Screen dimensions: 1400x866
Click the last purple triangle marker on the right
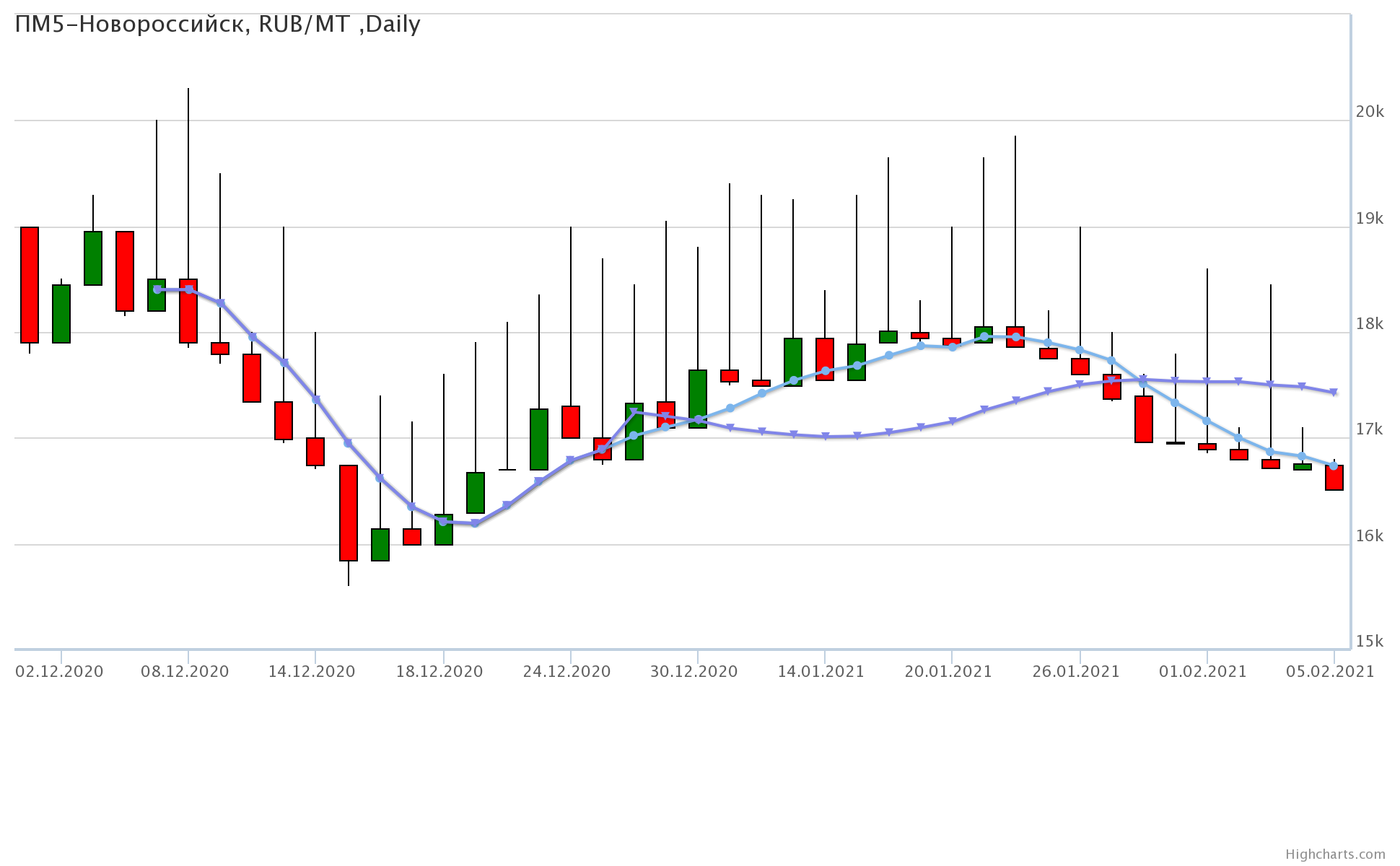pyautogui.click(x=1334, y=393)
